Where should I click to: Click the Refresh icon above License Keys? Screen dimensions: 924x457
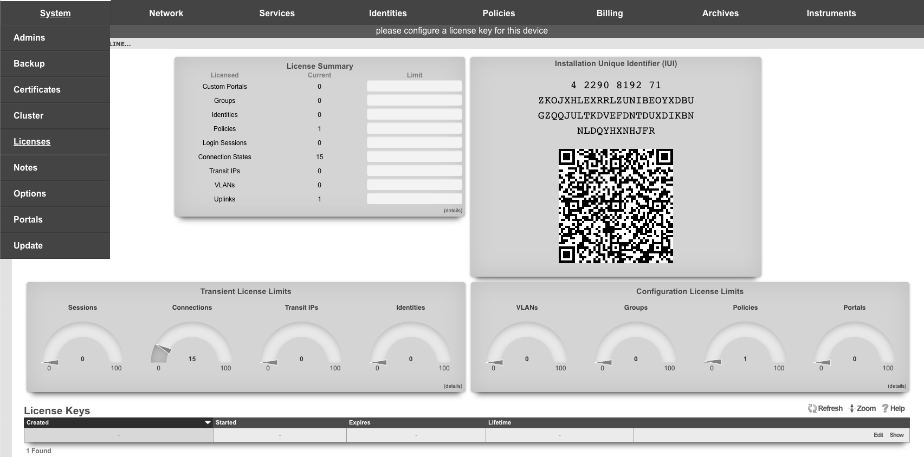(x=812, y=409)
